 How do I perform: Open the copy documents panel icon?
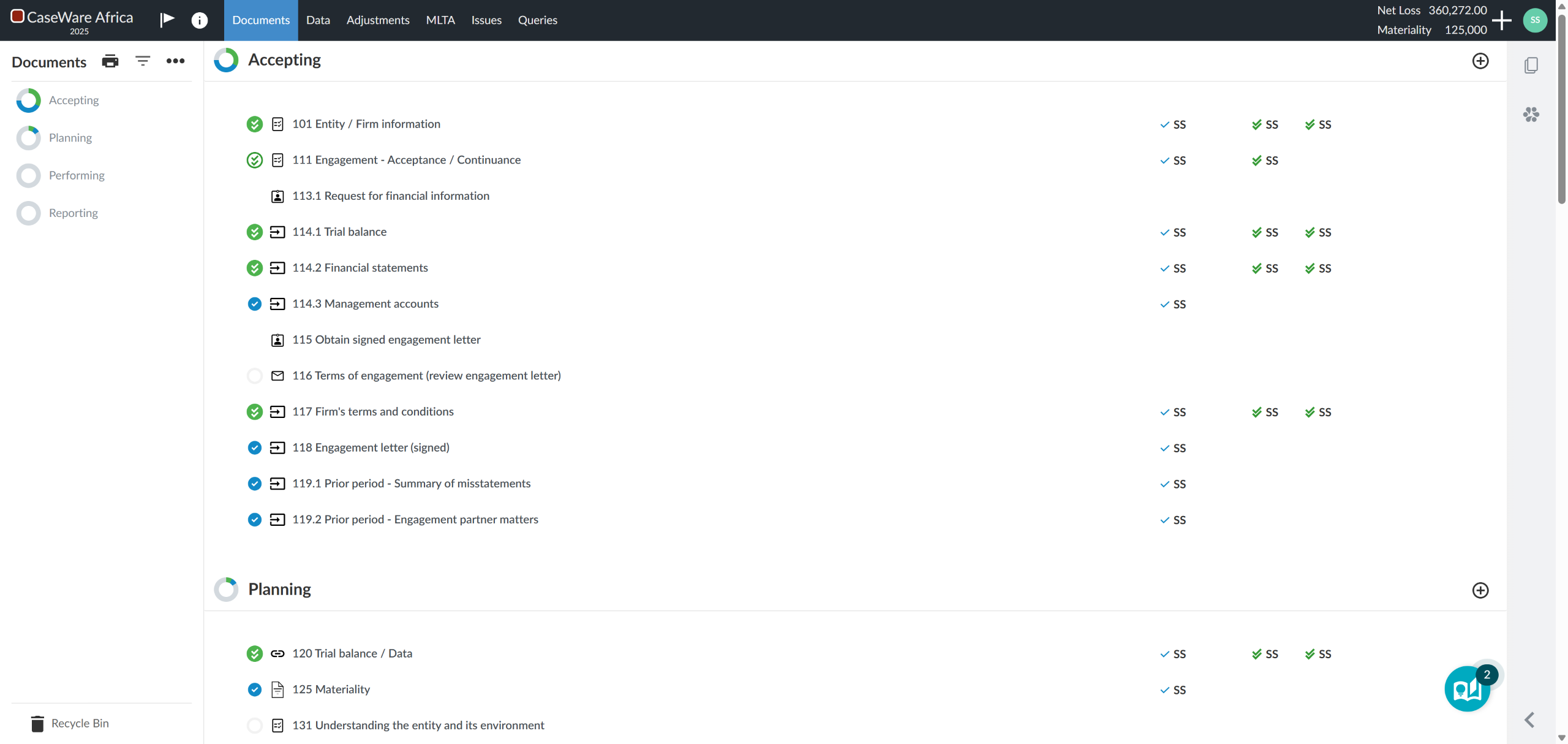[x=1531, y=65]
